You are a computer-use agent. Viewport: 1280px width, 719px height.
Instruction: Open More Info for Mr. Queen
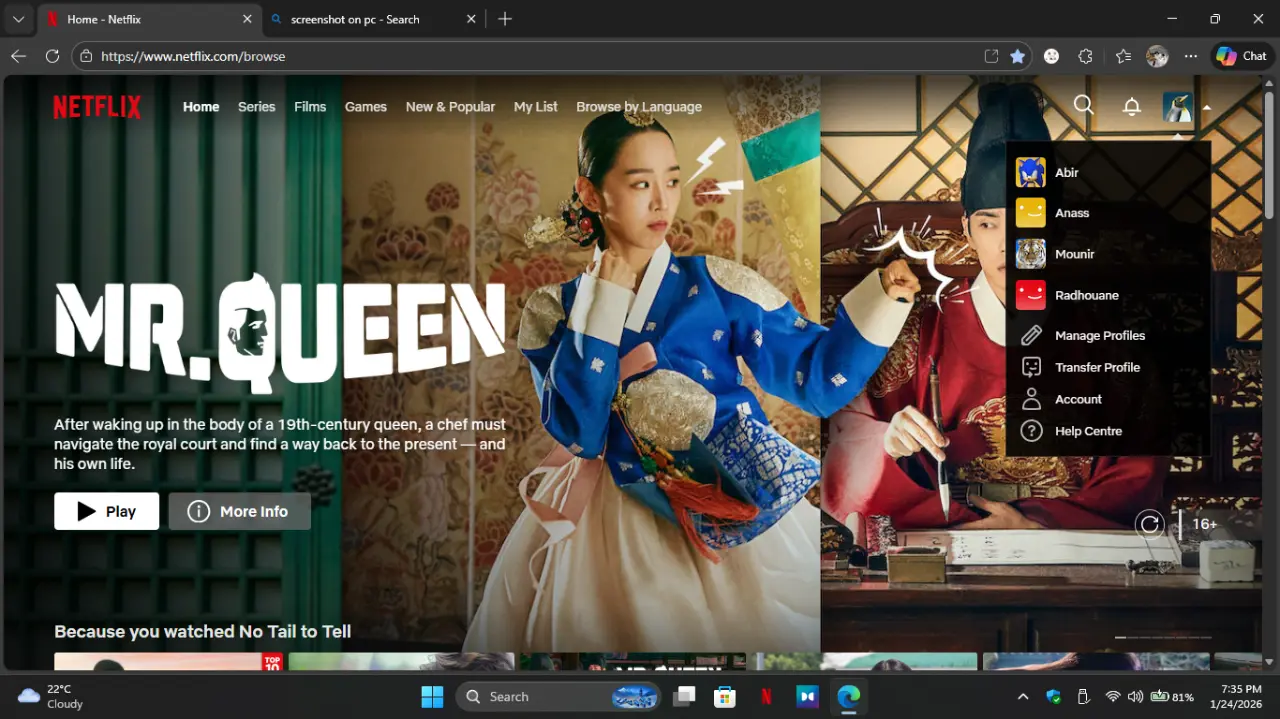(x=239, y=511)
